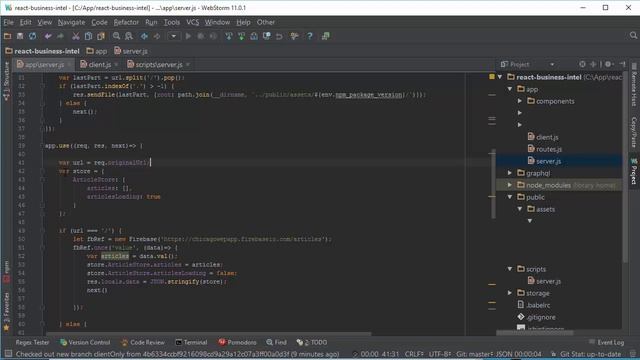Click the scroll-from-source icon in Project panel
This screenshot has width=640, height=360.
[582, 64]
